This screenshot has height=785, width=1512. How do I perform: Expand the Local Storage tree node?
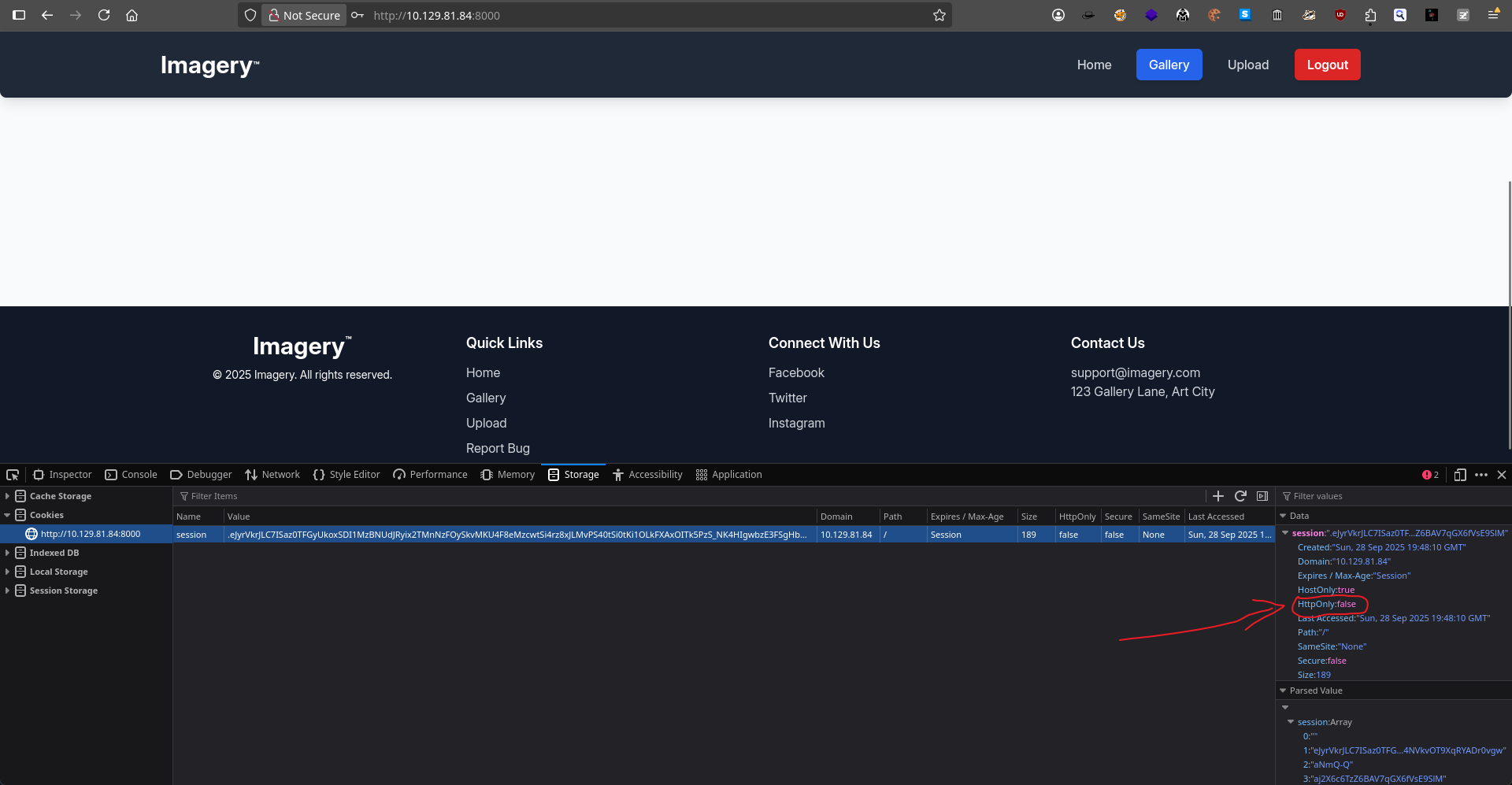pos(7,572)
